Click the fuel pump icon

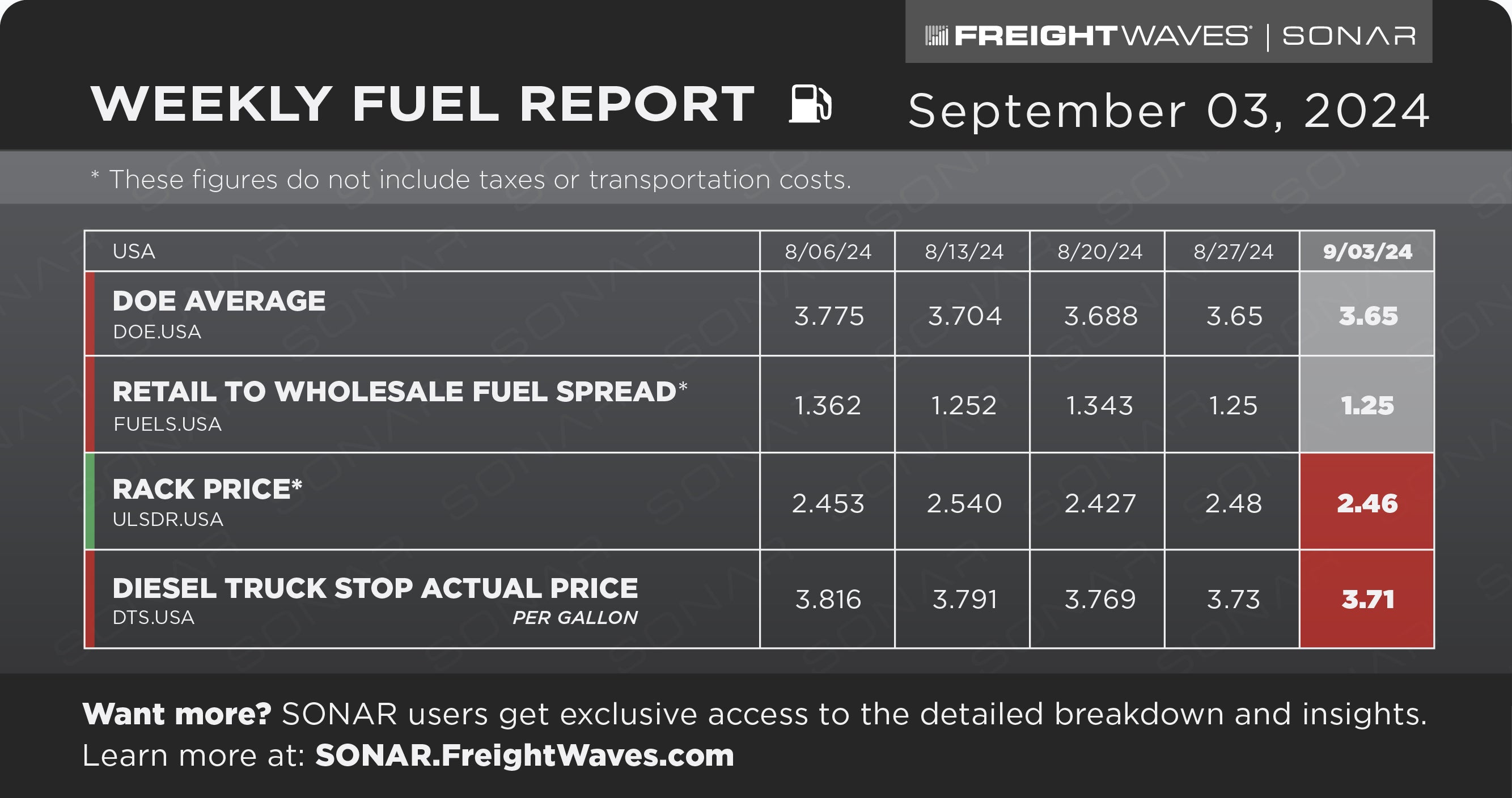[810, 104]
